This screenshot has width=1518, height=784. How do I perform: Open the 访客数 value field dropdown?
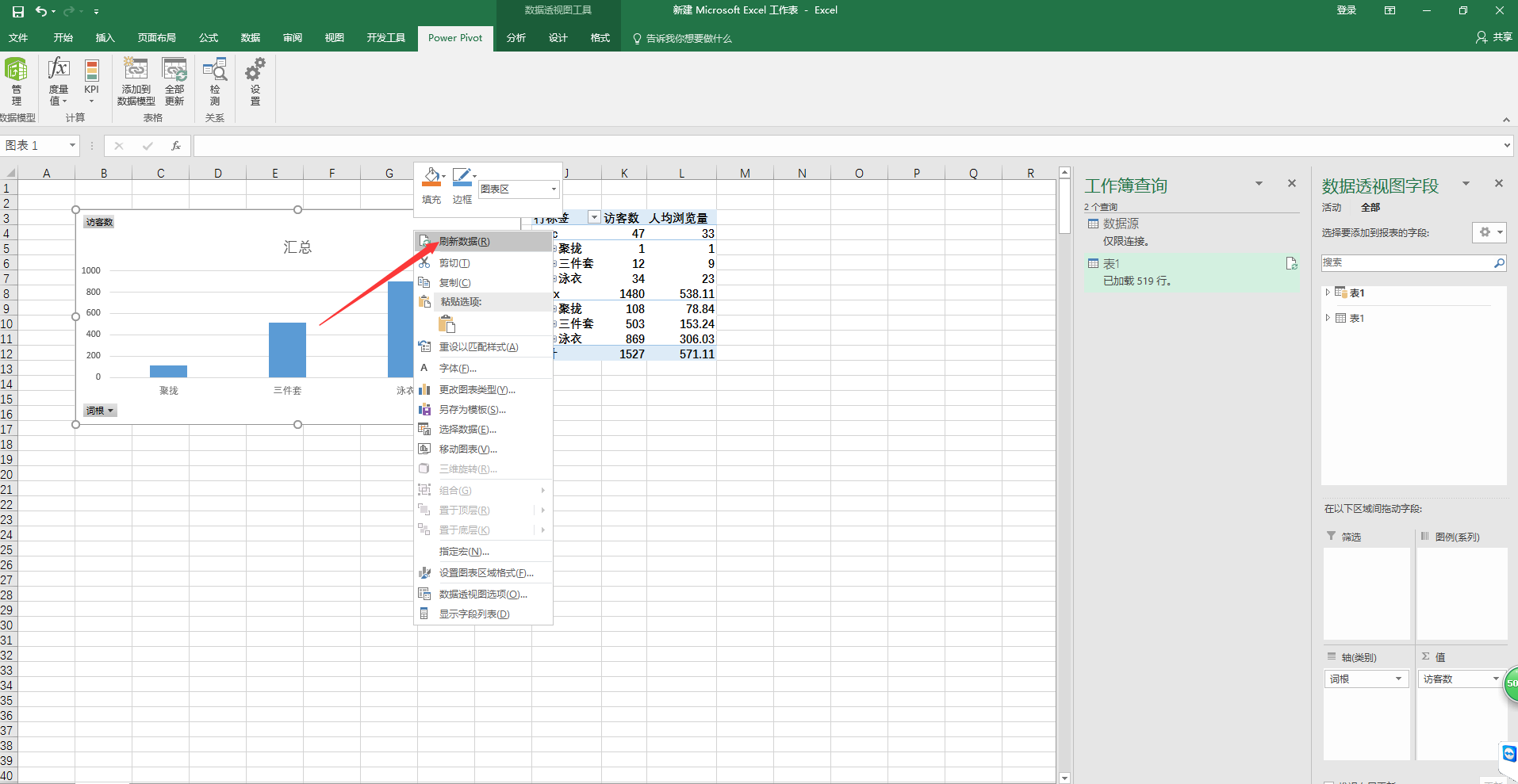click(x=1460, y=679)
